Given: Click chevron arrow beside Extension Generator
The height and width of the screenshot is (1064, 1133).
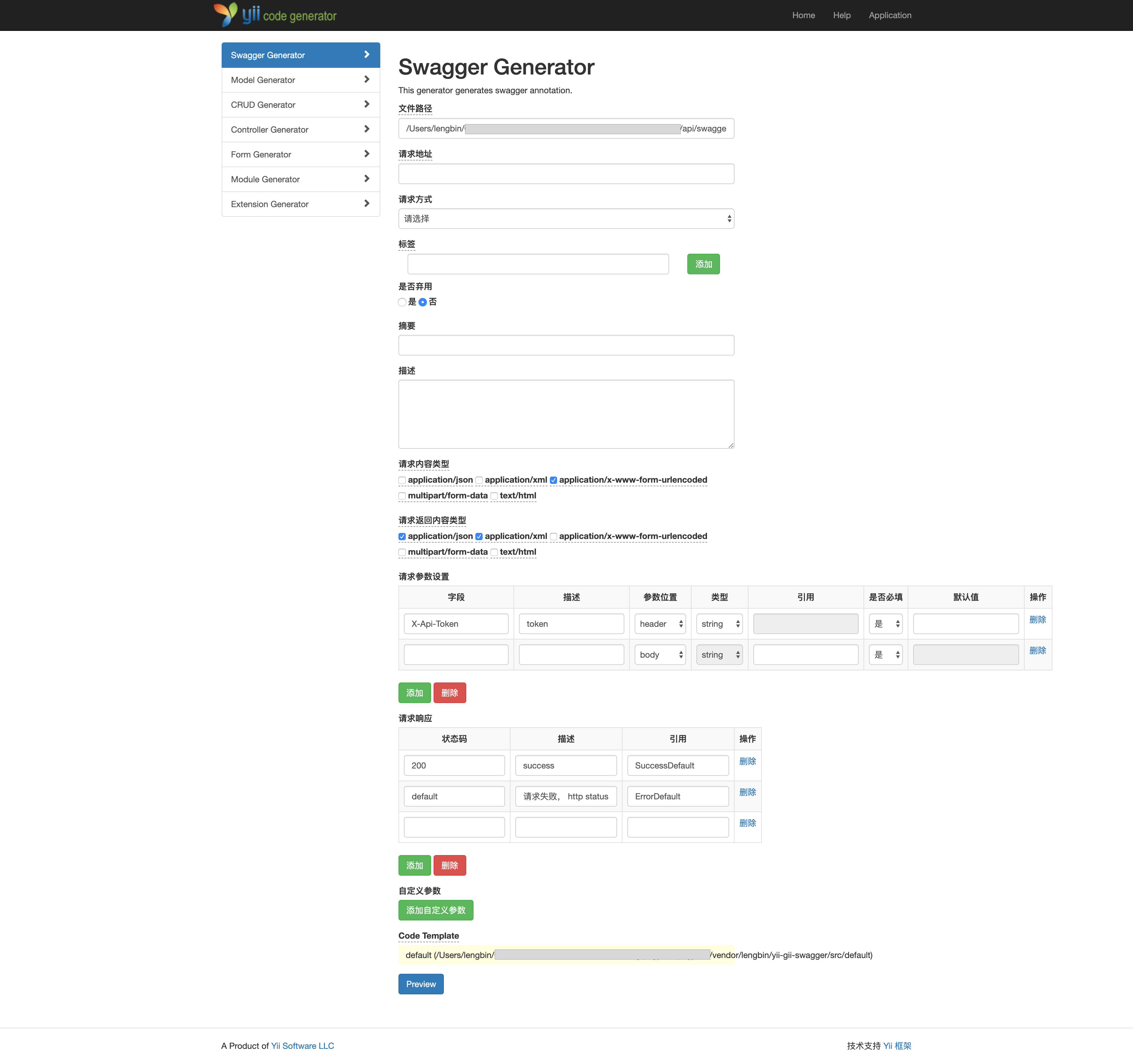Looking at the screenshot, I should pos(366,203).
